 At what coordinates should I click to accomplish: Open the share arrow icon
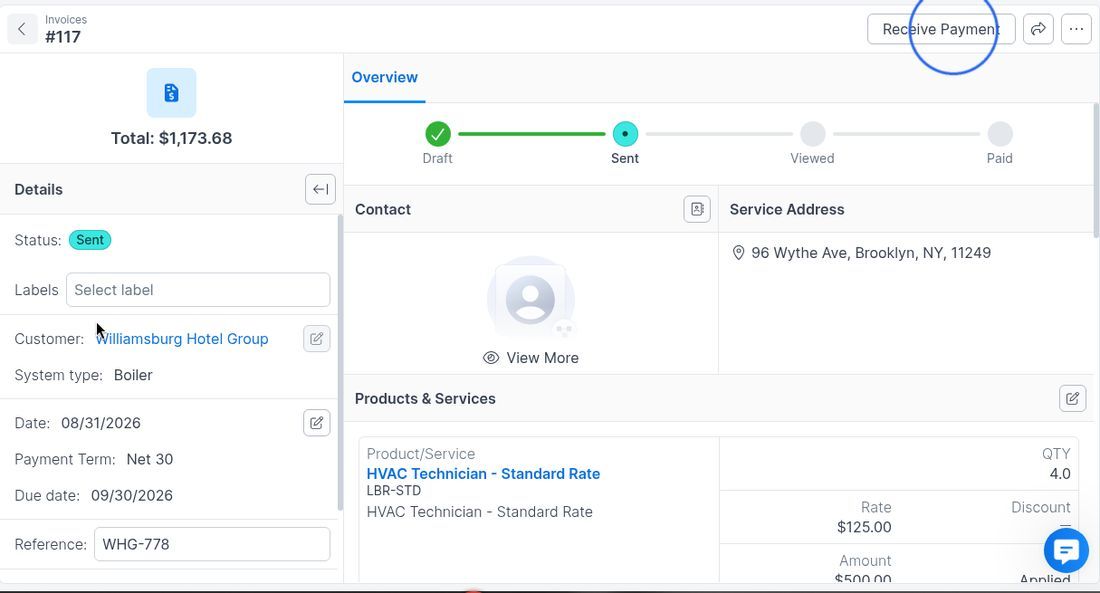point(1038,29)
